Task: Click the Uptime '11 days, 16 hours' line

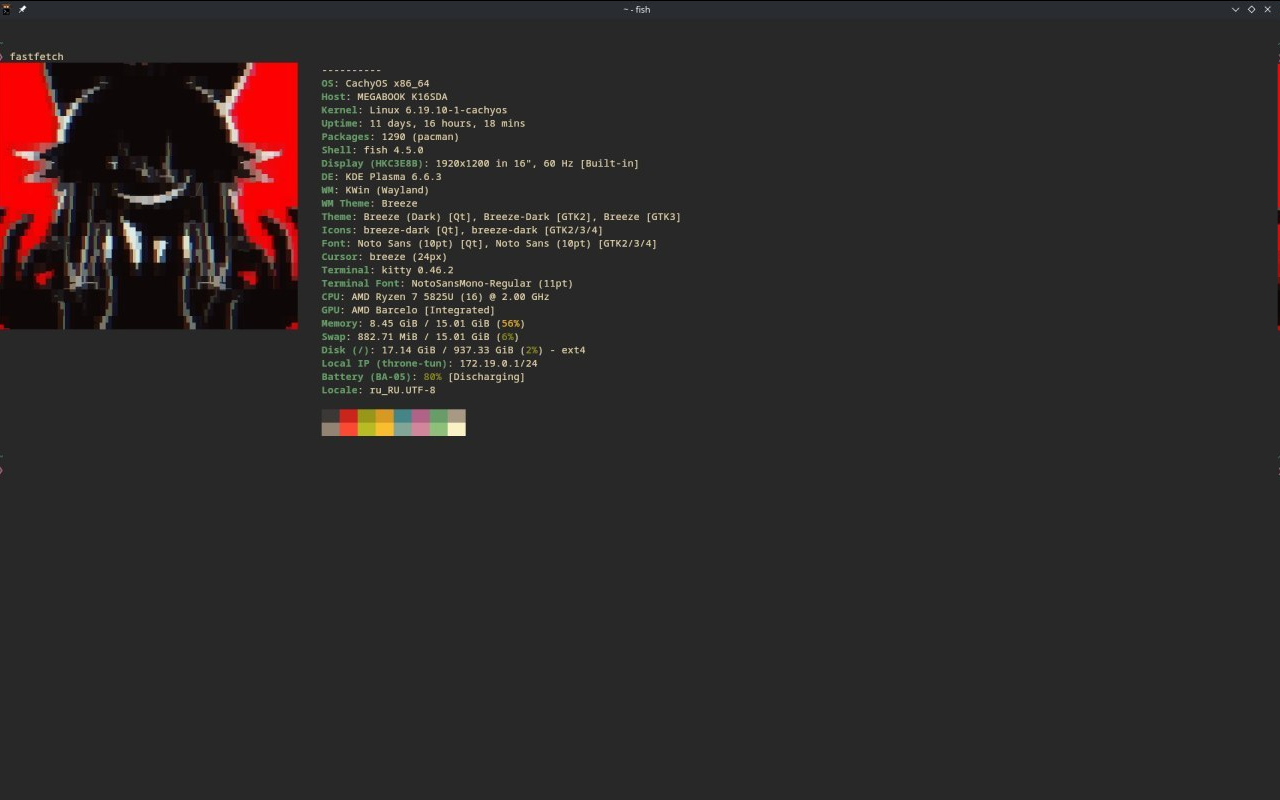Action: pyautogui.click(x=423, y=124)
